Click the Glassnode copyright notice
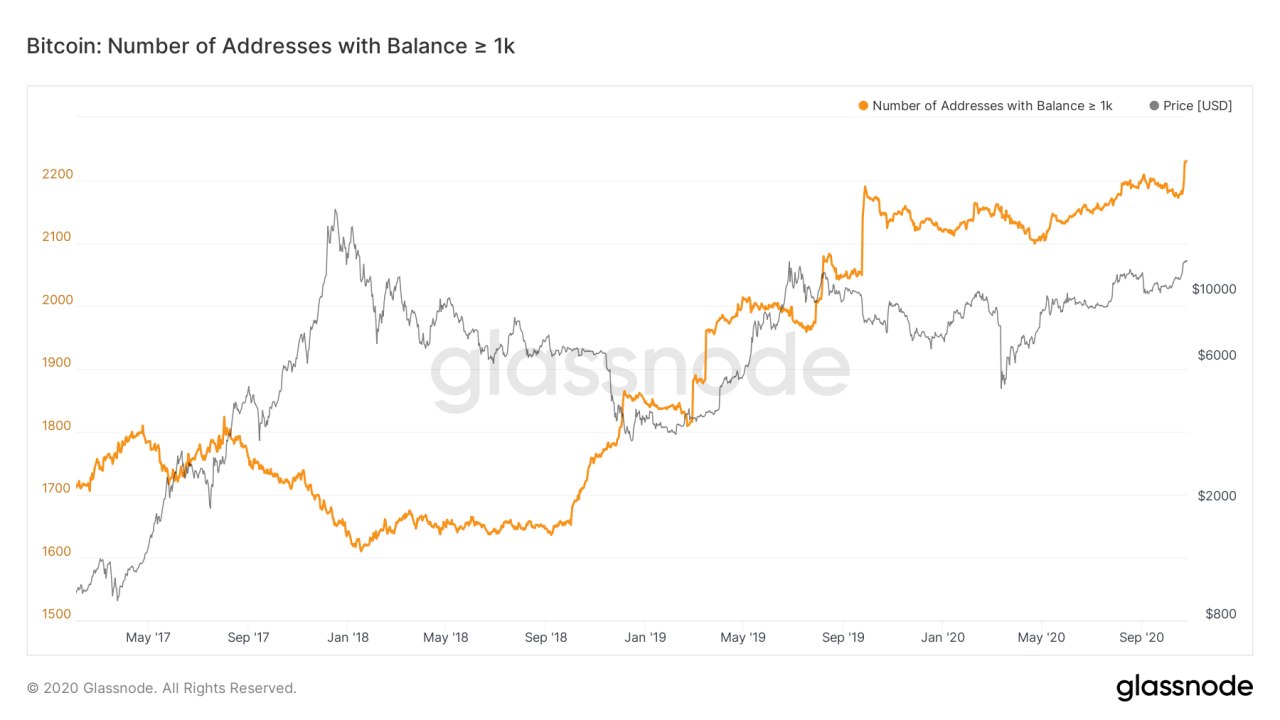This screenshot has width=1280, height=720. [162, 688]
